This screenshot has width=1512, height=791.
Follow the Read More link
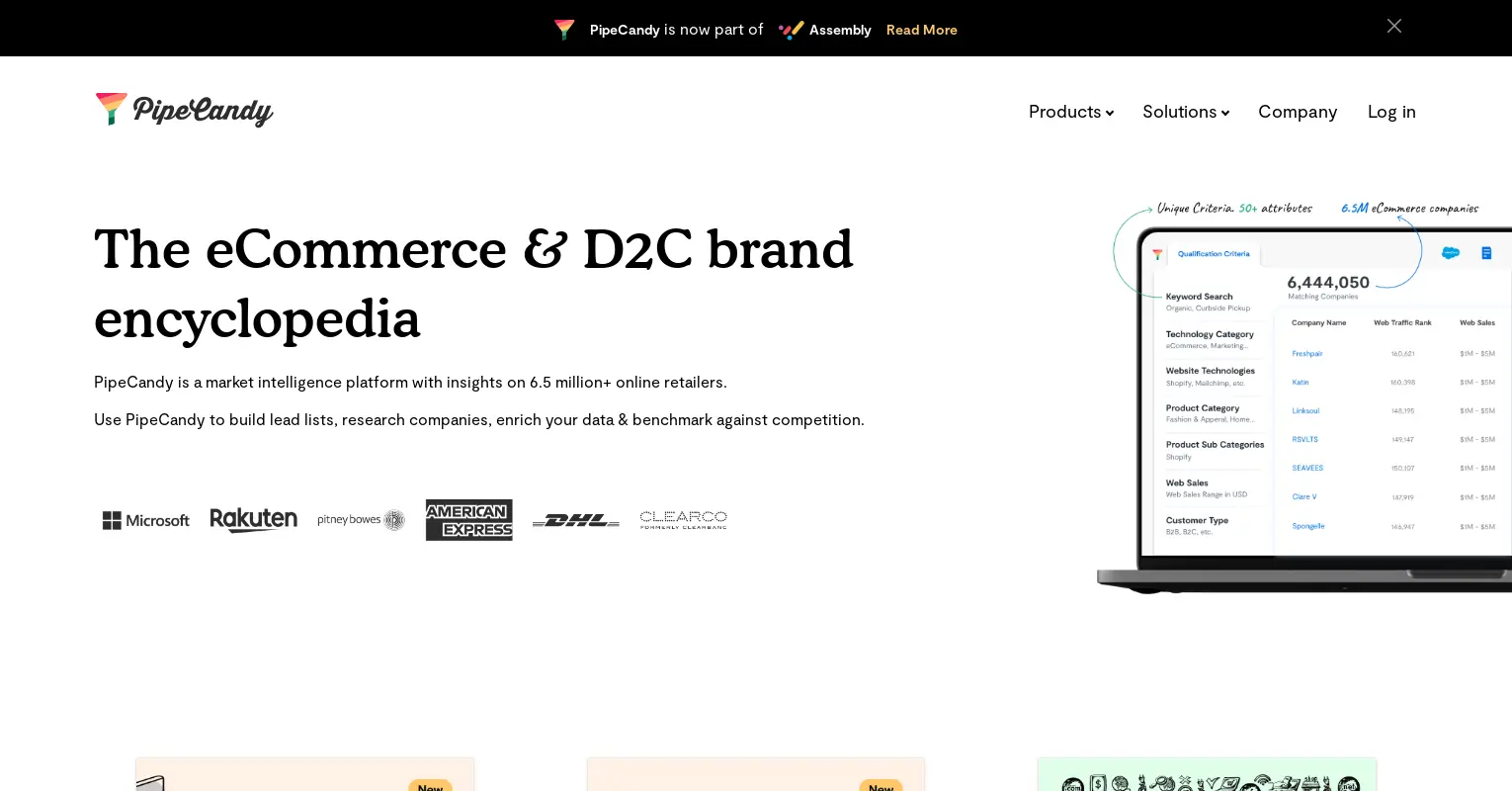click(922, 30)
